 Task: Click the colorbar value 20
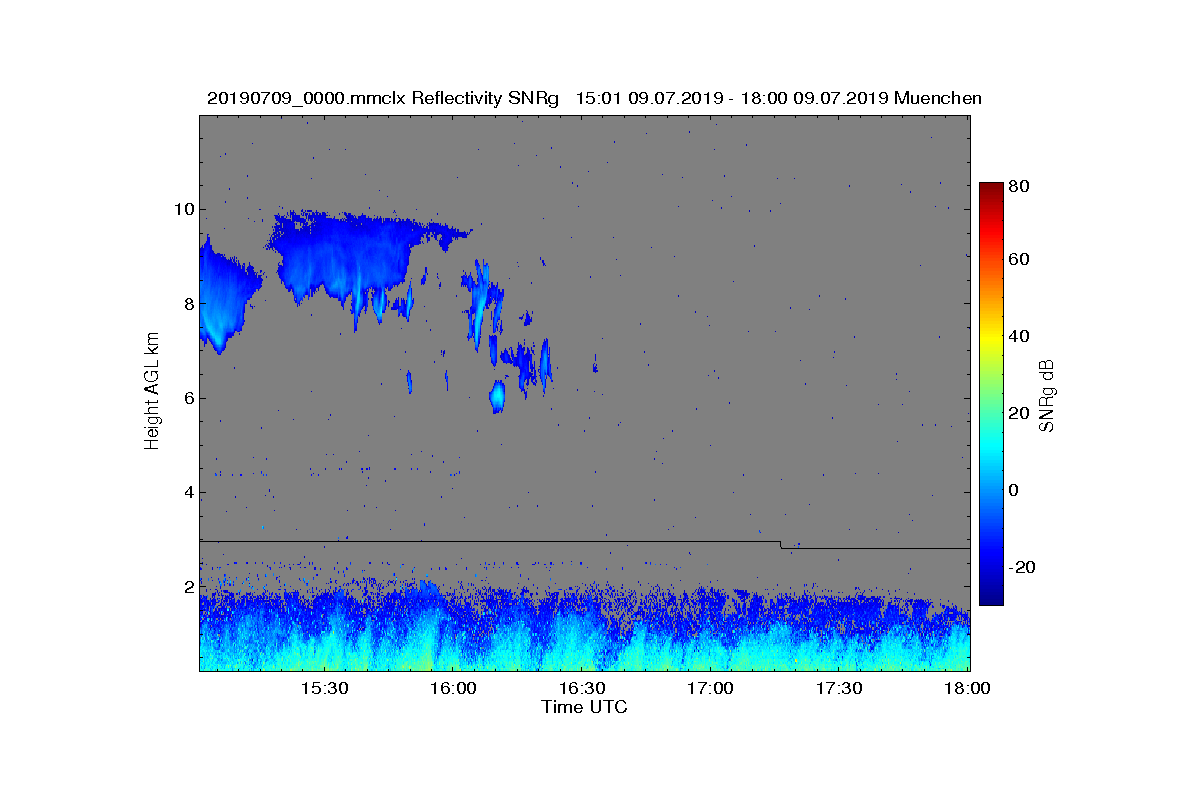point(1020,413)
